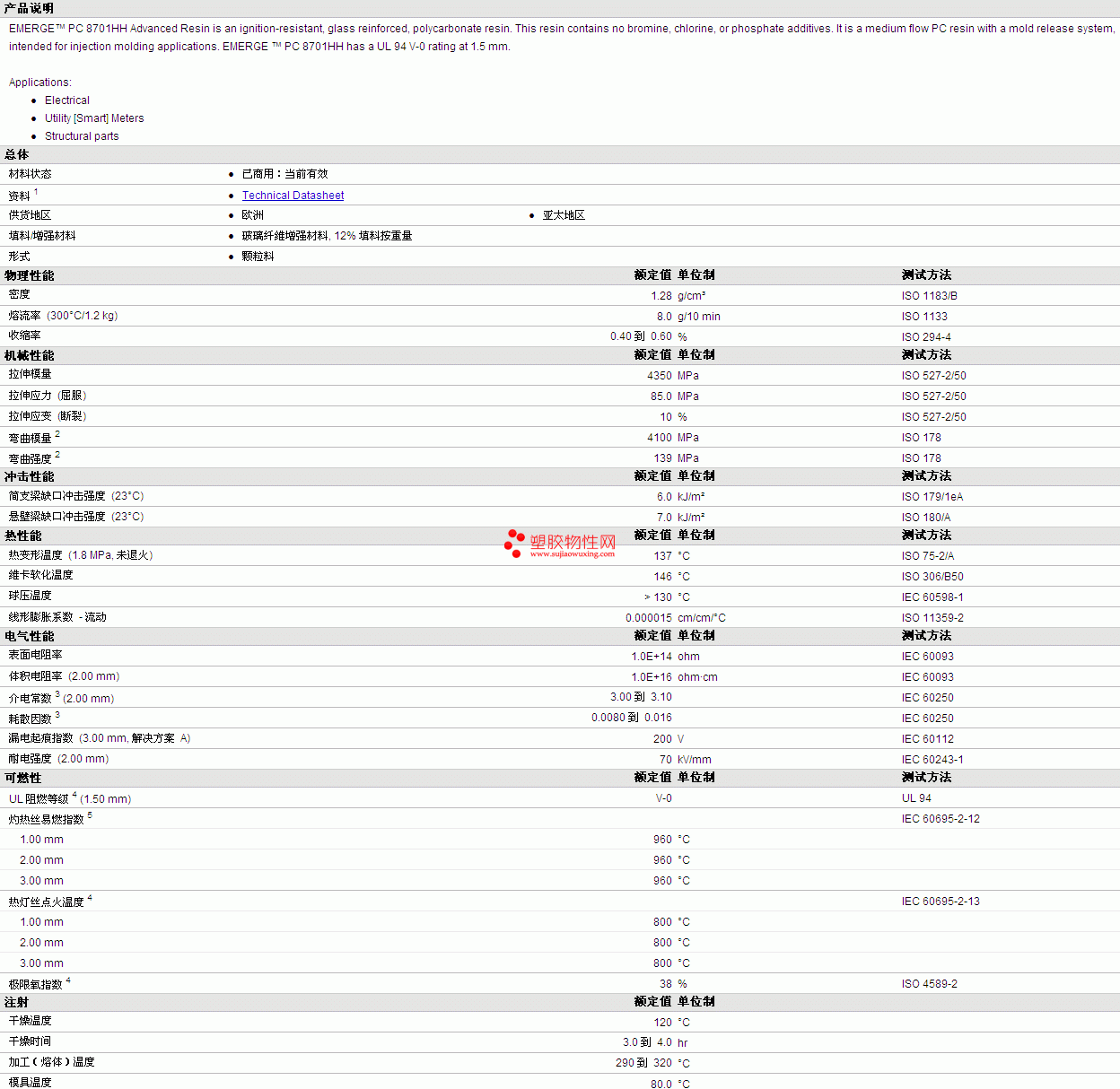Image resolution: width=1120 pixels, height=1089 pixels.
Task: Select the 熔流率 (300°C/1.2 kg) label
Action: [63, 316]
